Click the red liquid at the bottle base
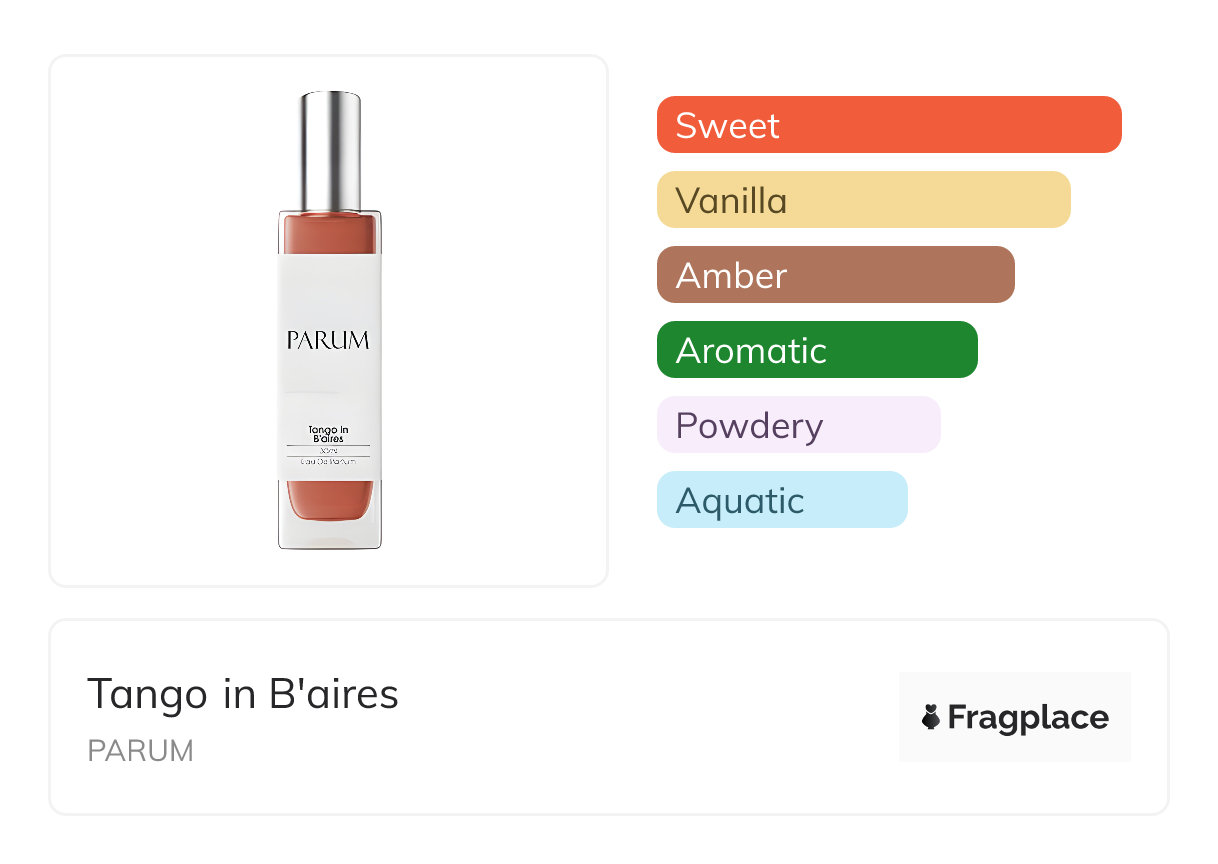 coord(329,498)
